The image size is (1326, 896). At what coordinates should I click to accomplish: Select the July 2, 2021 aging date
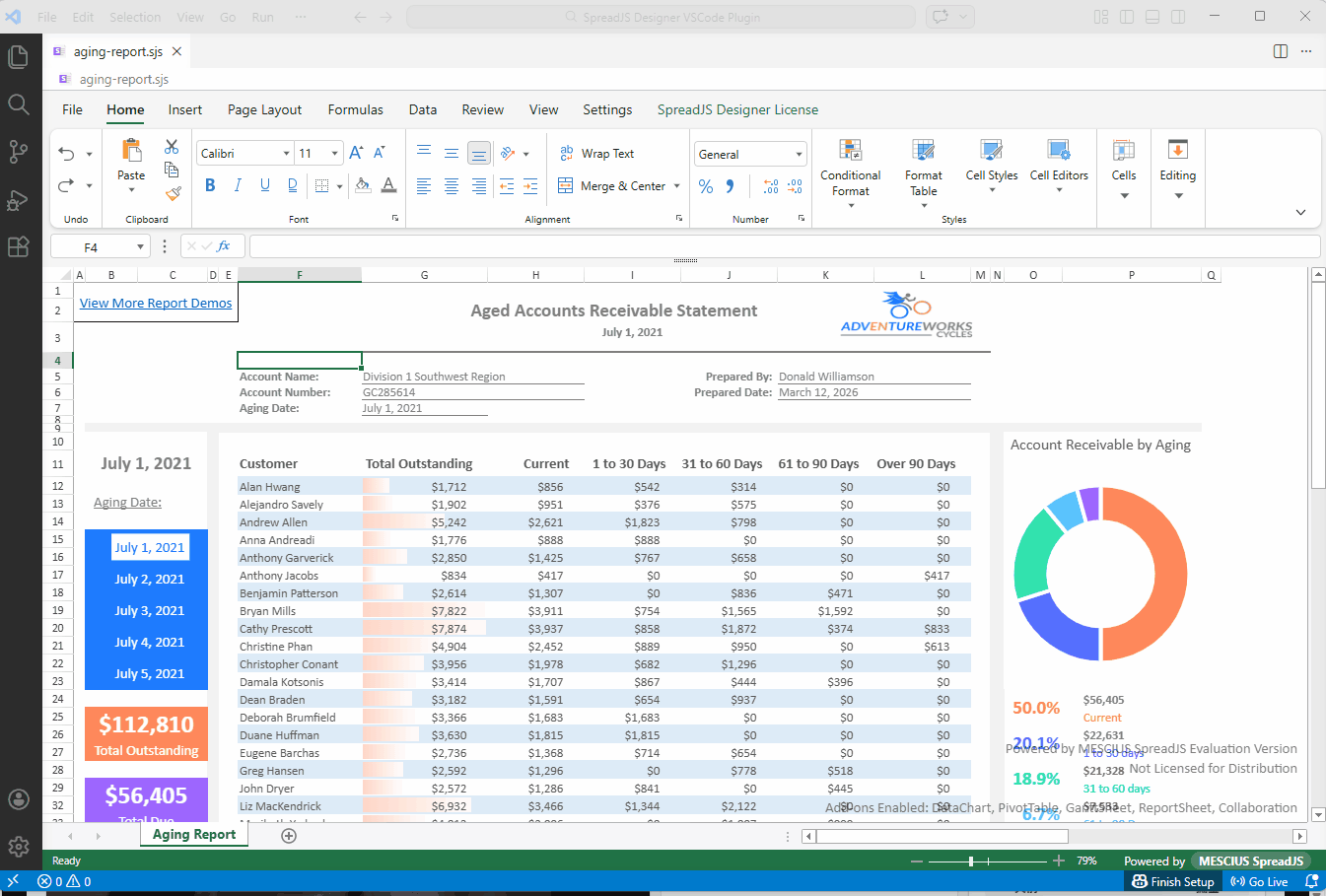pos(150,580)
